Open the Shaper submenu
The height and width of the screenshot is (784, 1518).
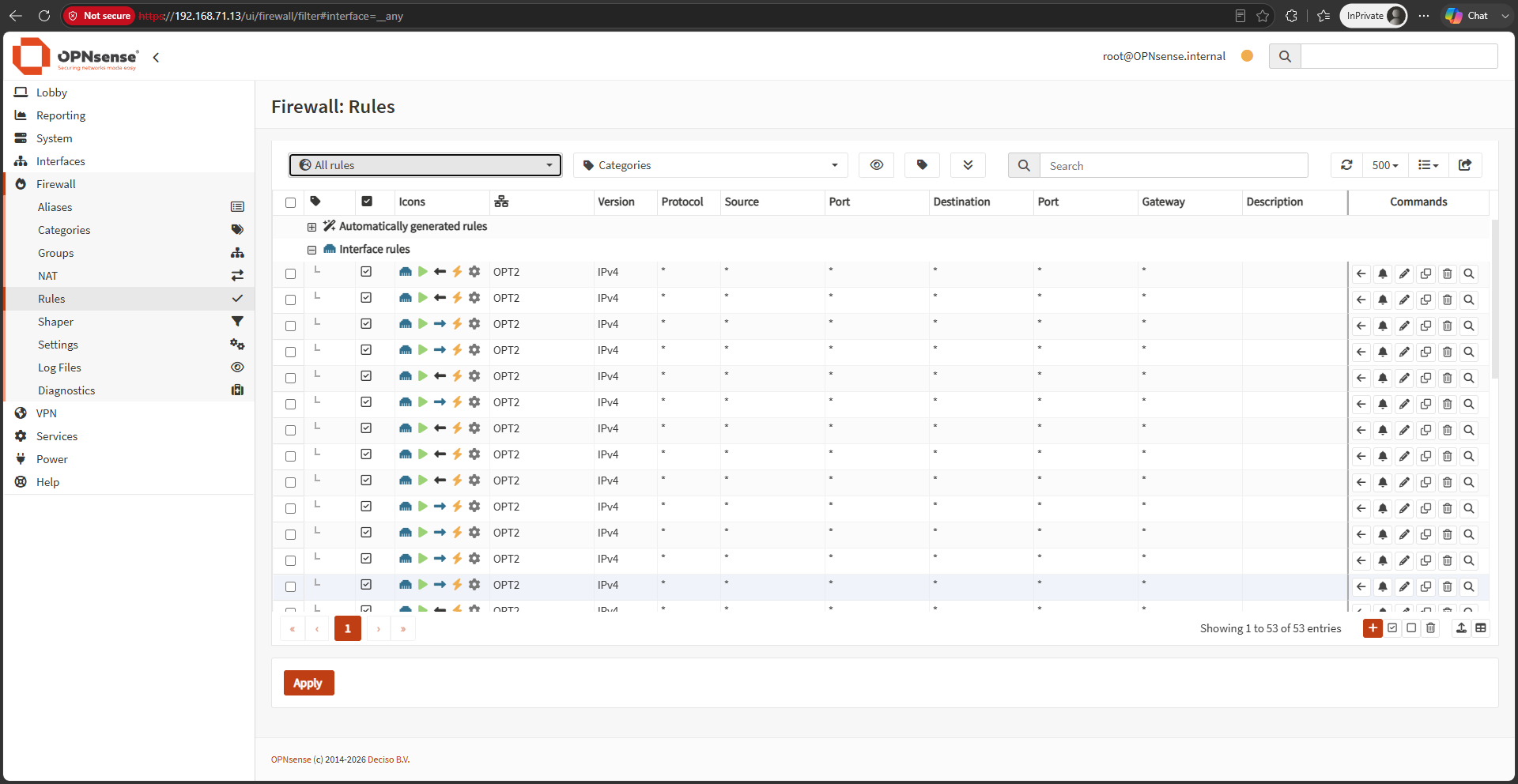(55, 322)
